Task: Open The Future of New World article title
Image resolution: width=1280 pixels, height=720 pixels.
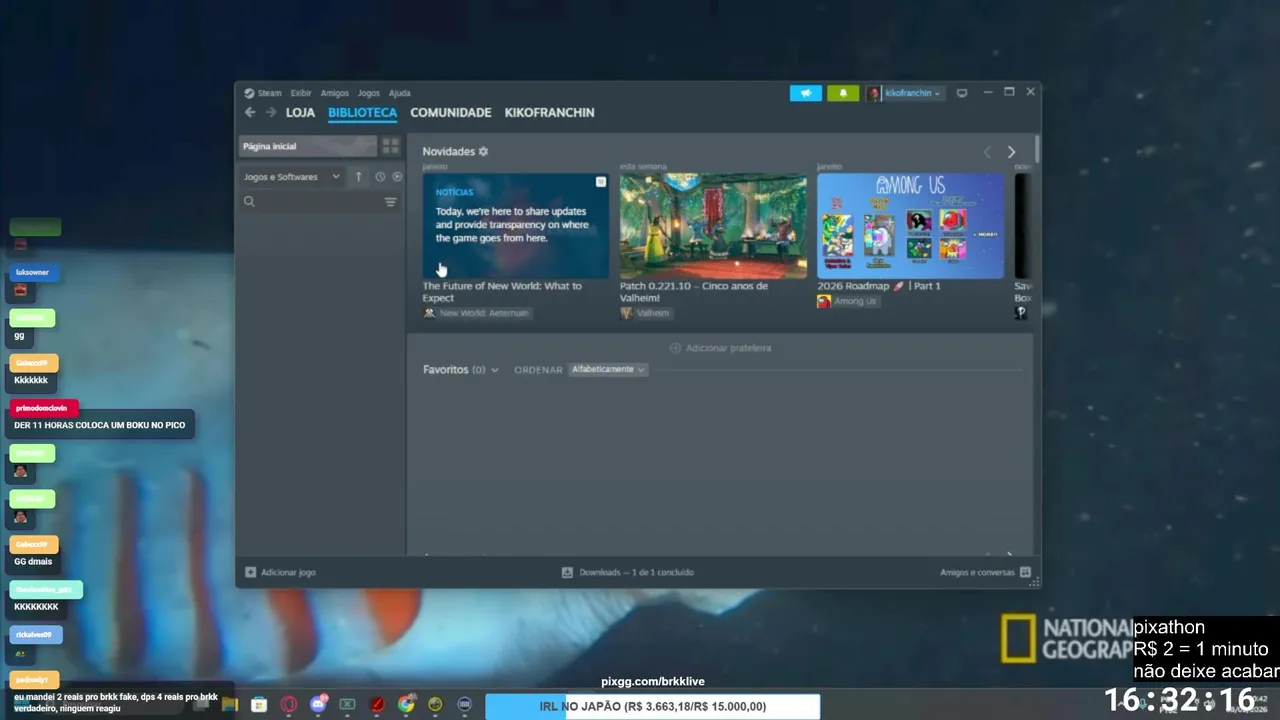Action: point(502,292)
